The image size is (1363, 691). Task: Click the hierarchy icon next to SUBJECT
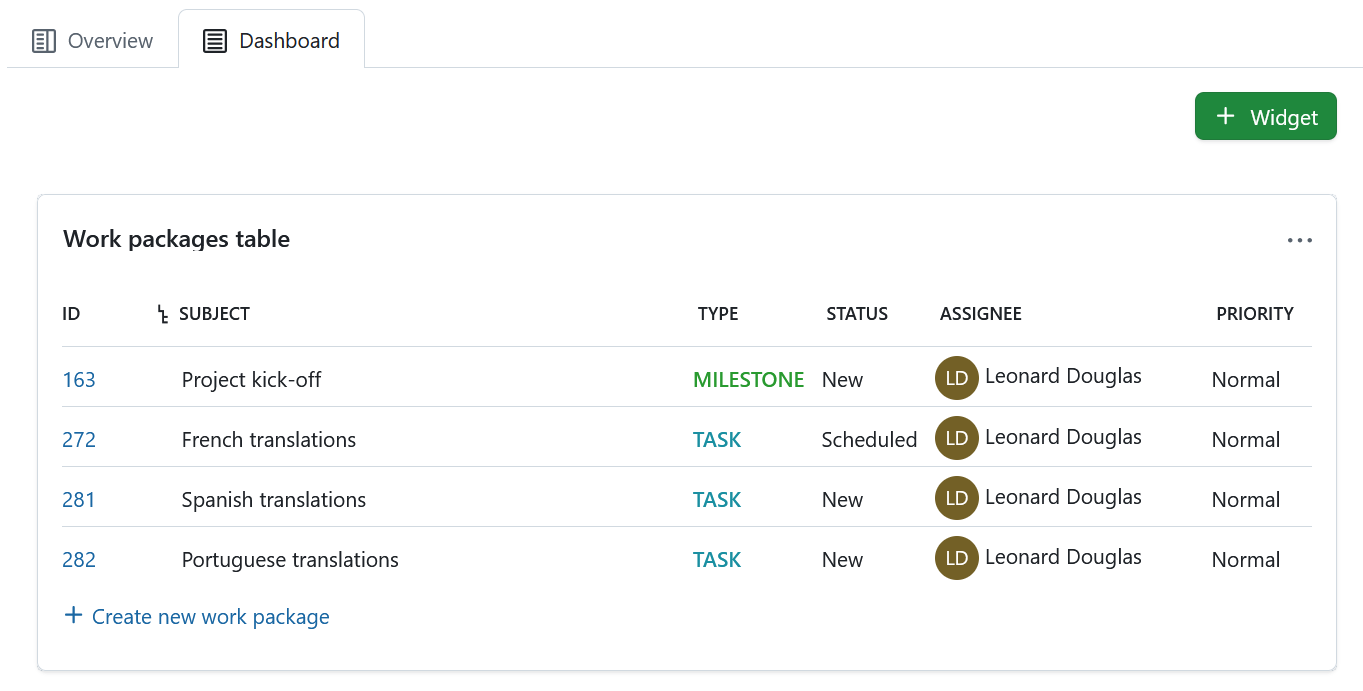162,313
